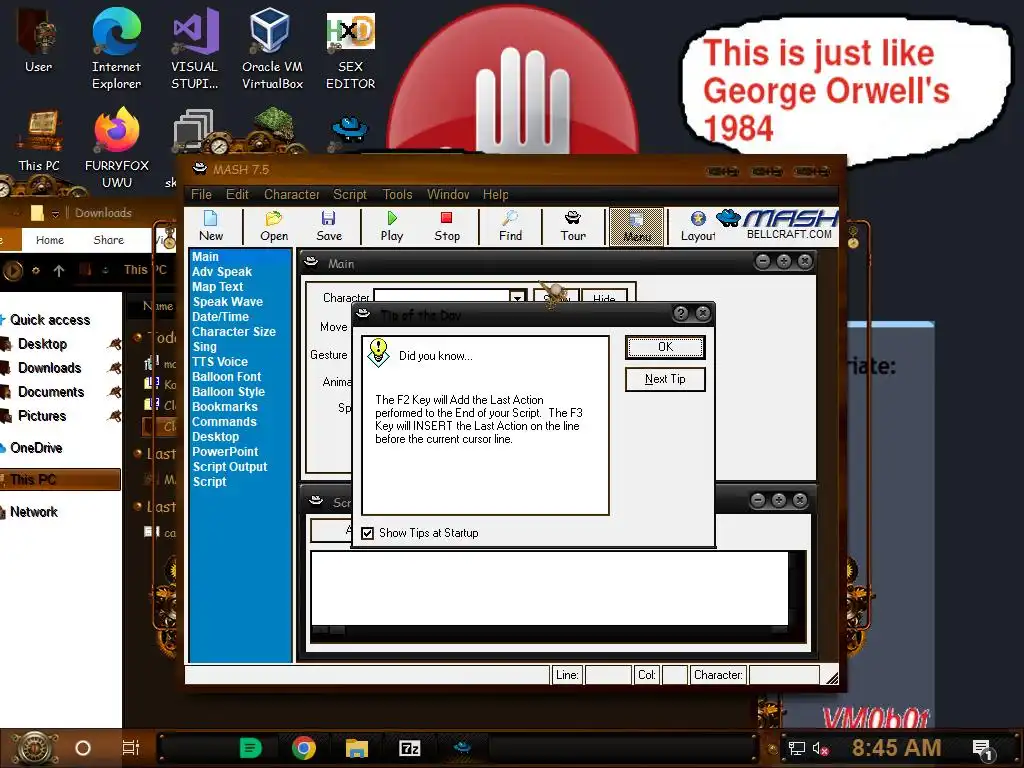The image size is (1024, 768).
Task: Open TTS Voice in the side menu
Action: pos(219,362)
